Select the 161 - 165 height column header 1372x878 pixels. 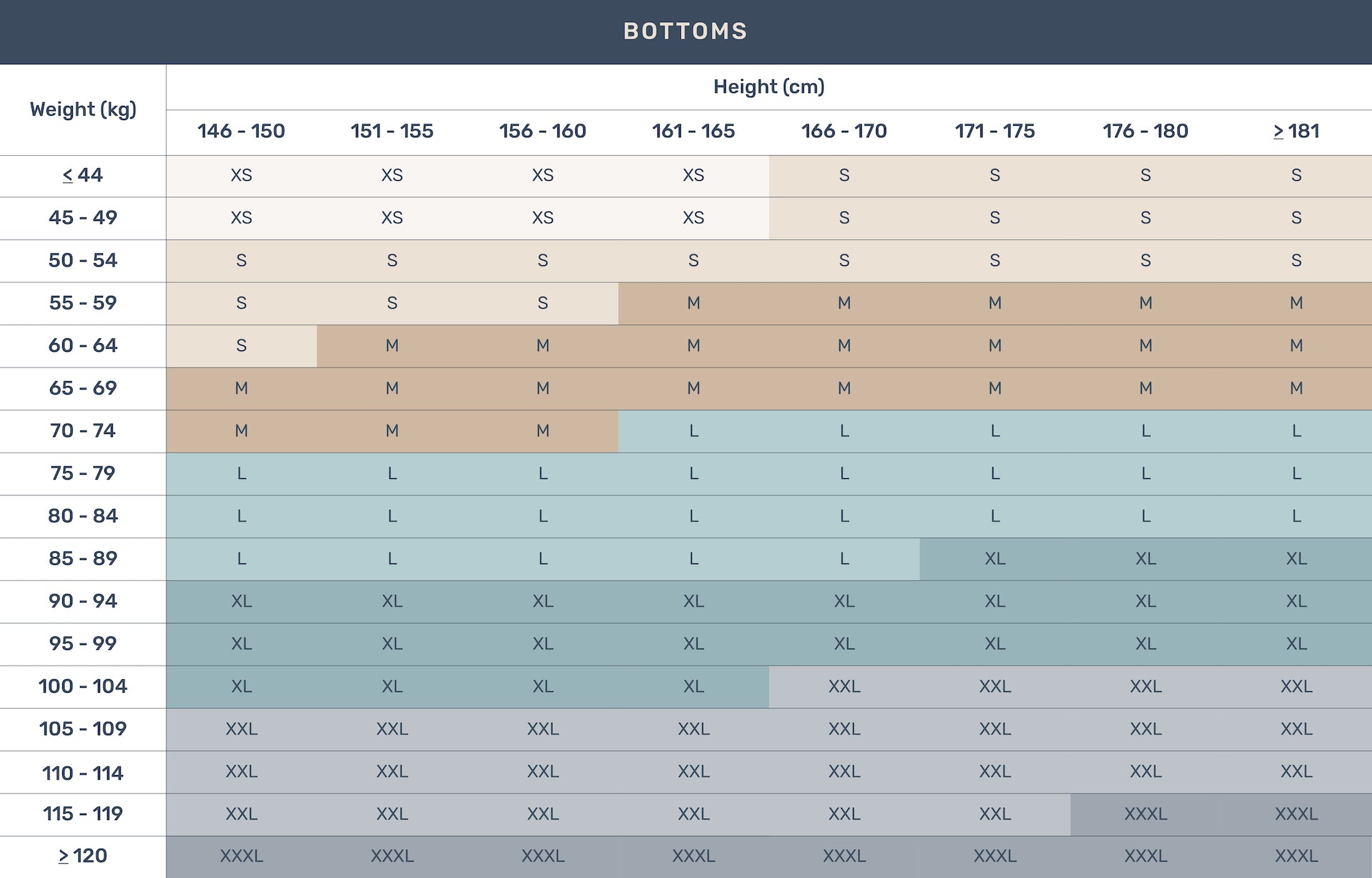pos(693,132)
